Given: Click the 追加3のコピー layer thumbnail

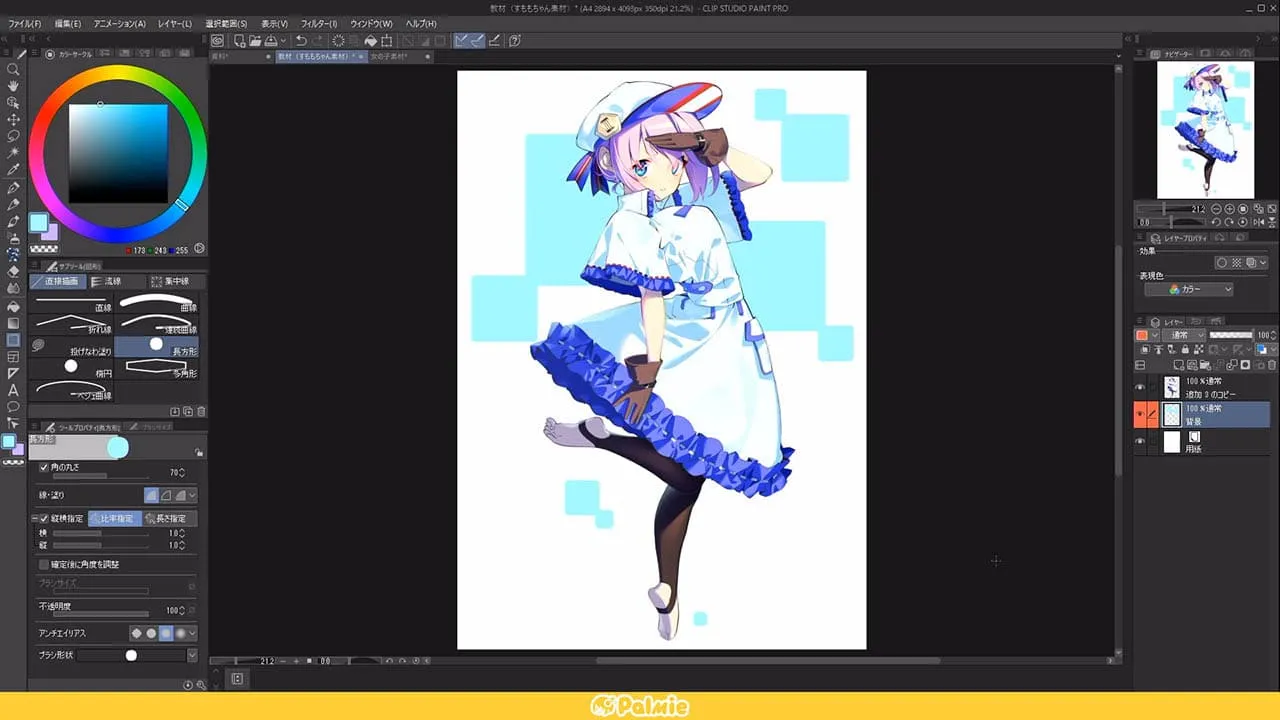Looking at the screenshot, I should 1172,385.
